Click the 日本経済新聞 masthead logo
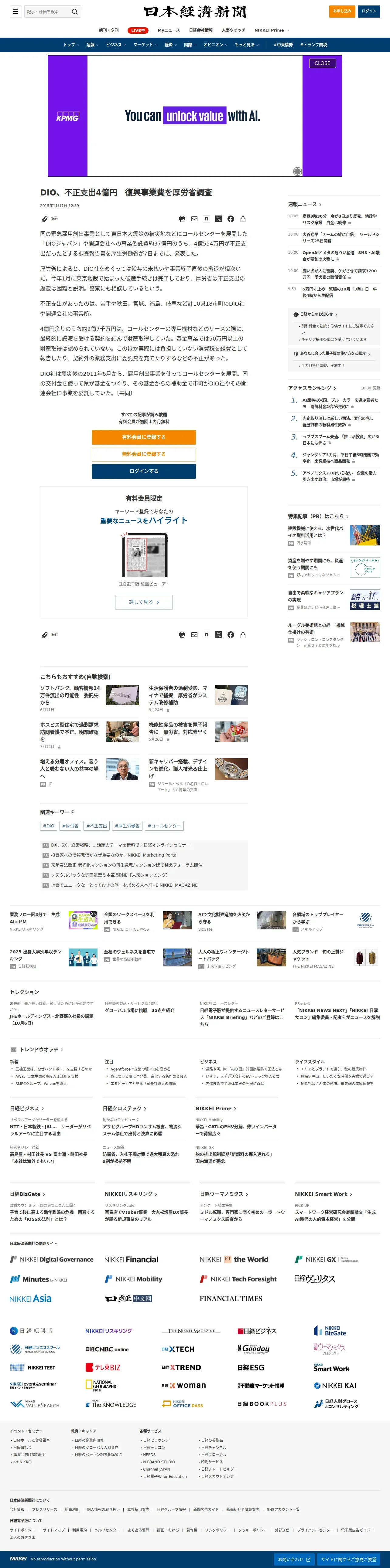 tap(195, 12)
